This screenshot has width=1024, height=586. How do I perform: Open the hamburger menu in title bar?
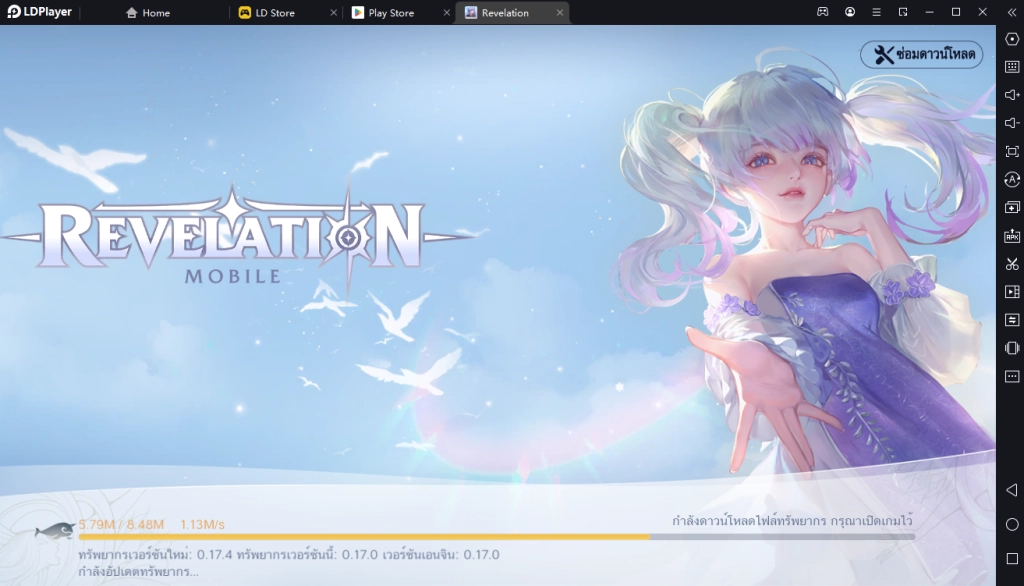coord(876,12)
